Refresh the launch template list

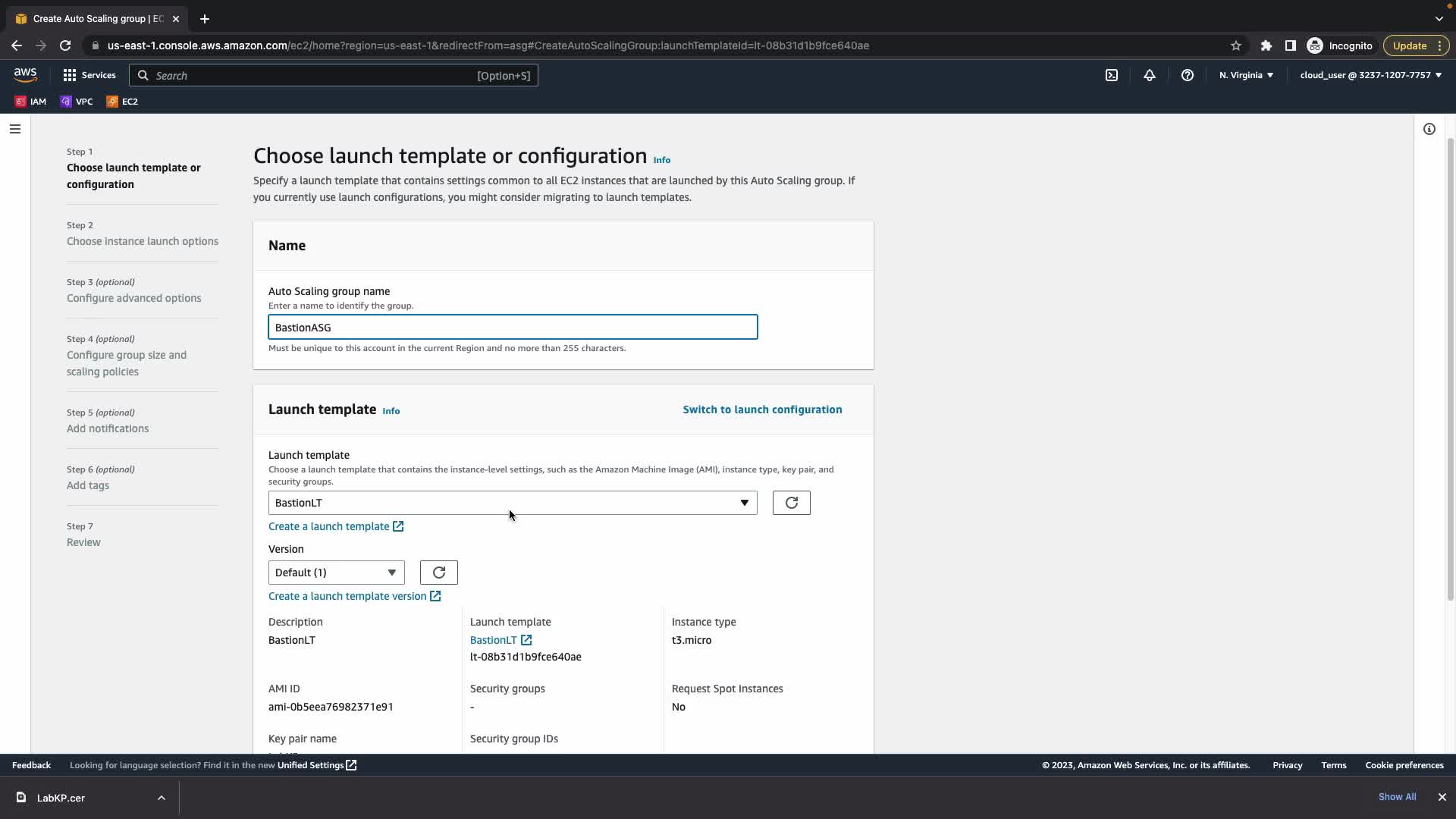791,503
